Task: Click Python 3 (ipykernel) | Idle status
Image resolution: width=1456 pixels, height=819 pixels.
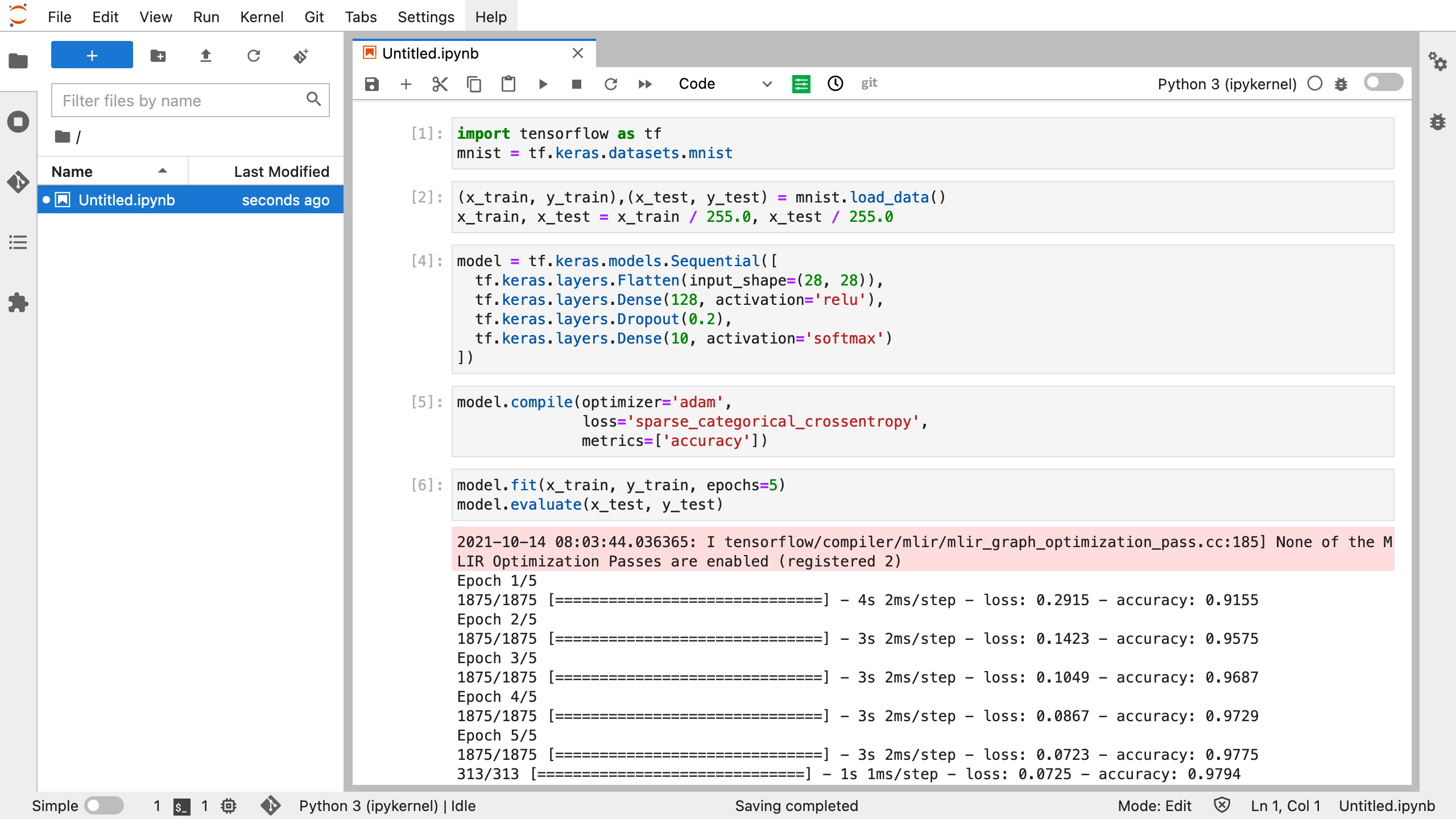Action: (x=387, y=806)
